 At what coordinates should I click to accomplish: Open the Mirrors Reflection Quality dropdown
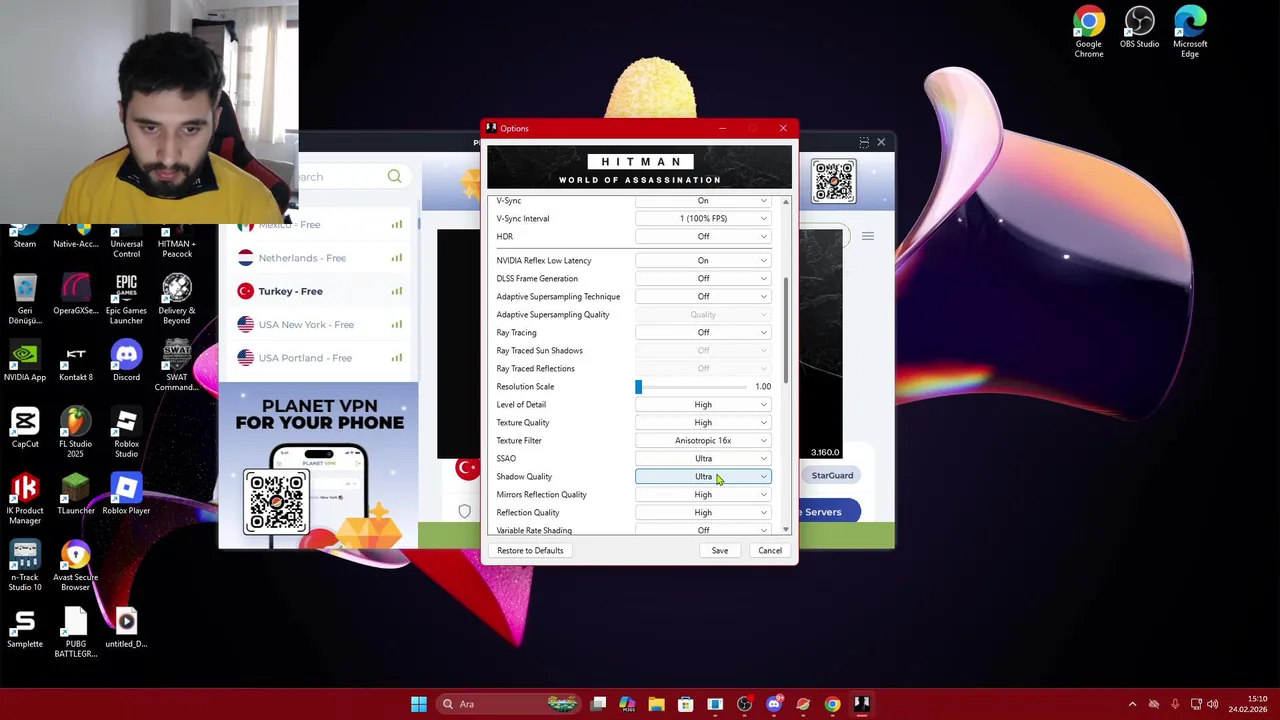pyautogui.click(x=703, y=495)
